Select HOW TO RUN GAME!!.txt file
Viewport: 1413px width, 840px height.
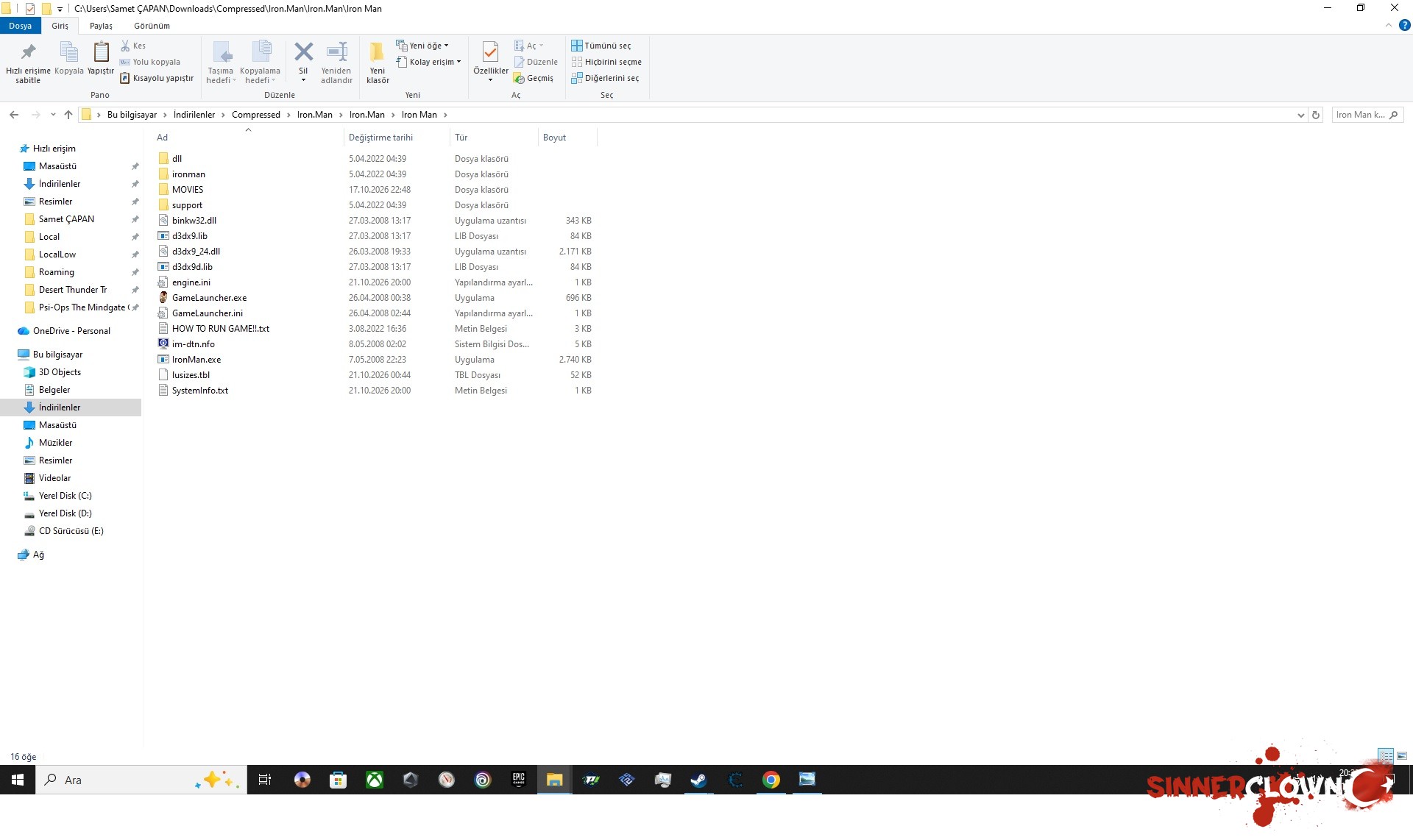pyautogui.click(x=220, y=329)
